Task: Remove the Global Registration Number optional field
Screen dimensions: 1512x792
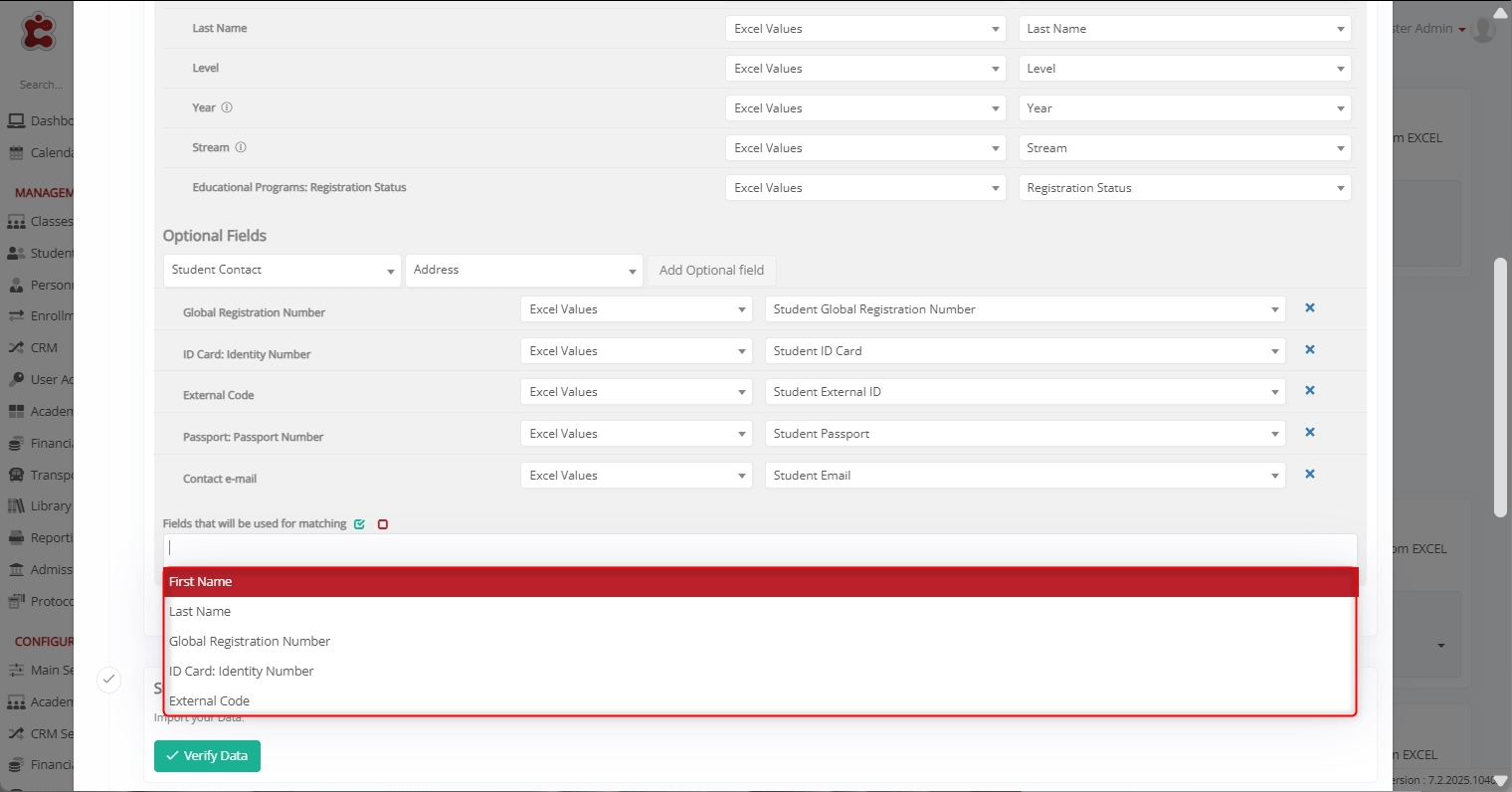Action: (x=1309, y=308)
